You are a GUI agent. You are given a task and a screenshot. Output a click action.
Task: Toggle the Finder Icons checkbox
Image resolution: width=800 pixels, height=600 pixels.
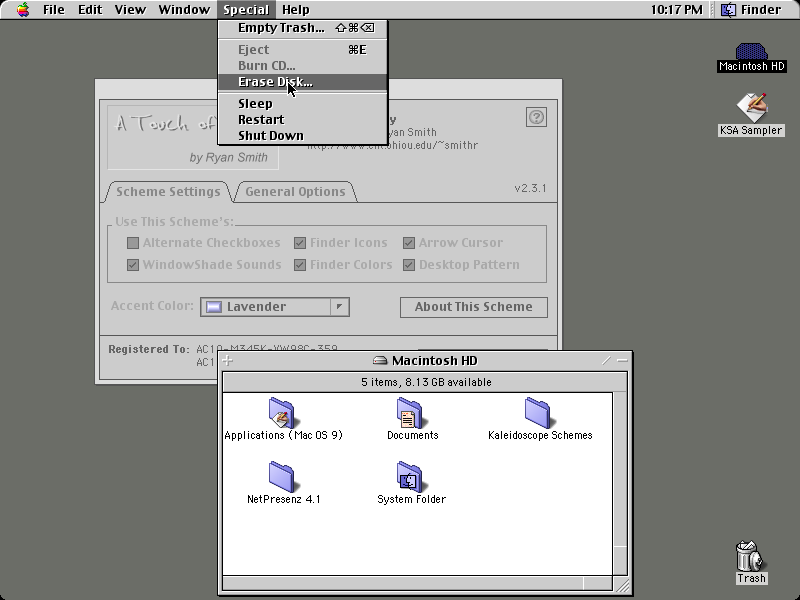point(300,243)
